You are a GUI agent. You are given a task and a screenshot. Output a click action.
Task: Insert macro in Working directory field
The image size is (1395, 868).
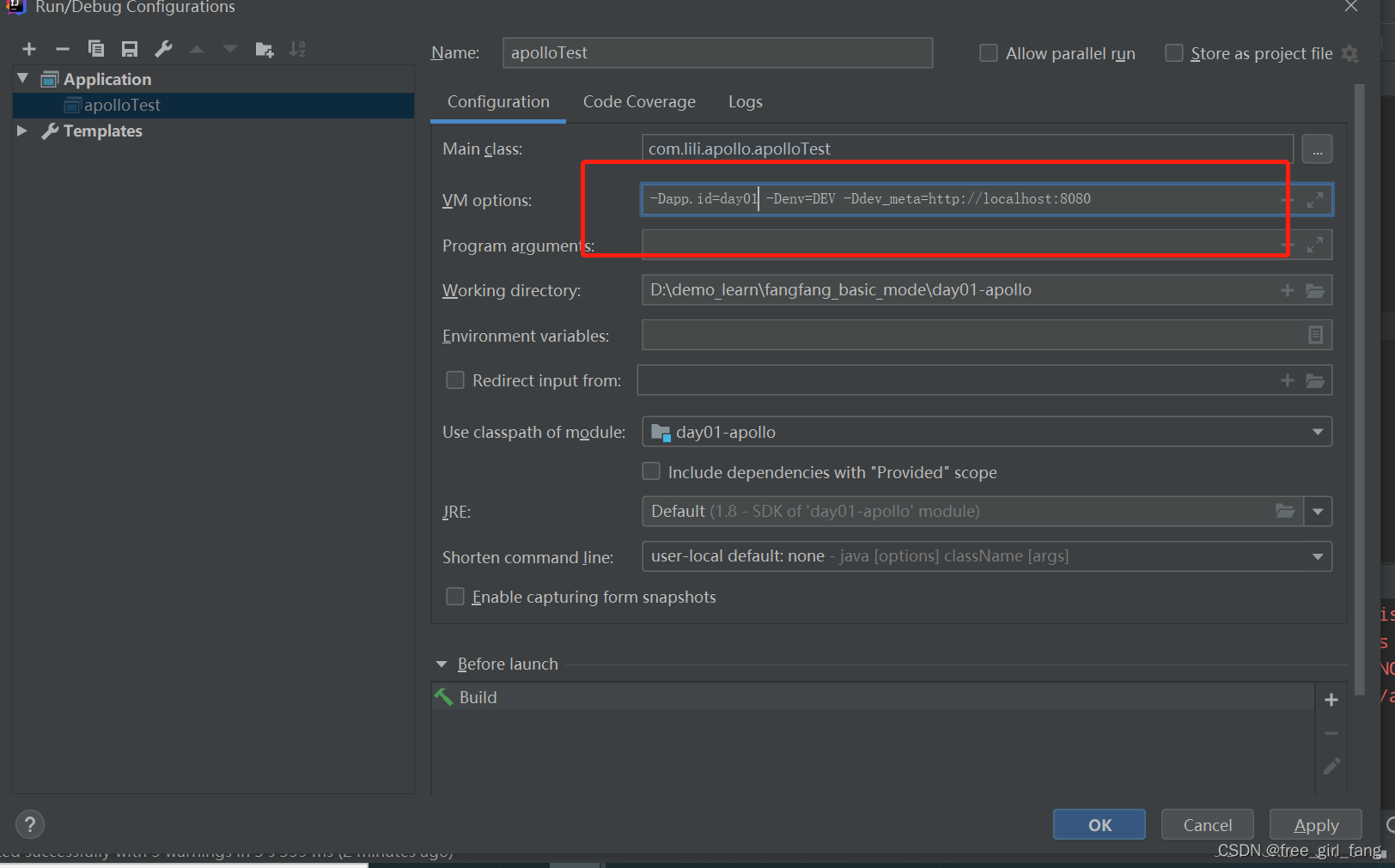1287,290
